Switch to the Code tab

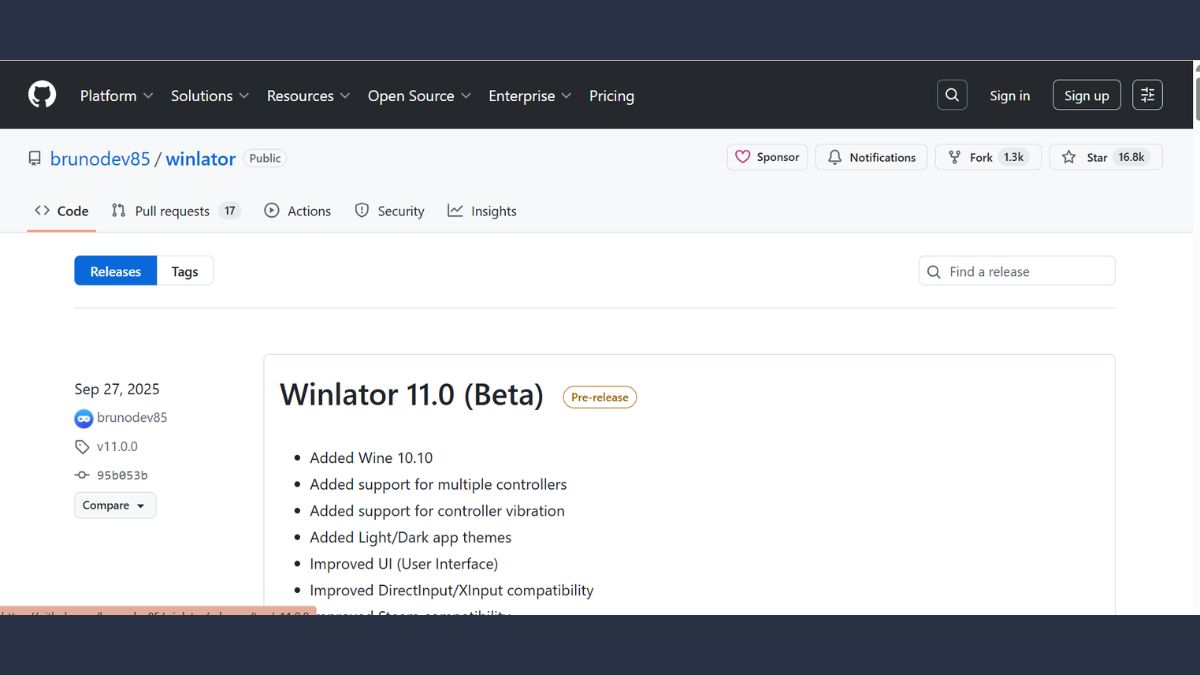click(61, 211)
